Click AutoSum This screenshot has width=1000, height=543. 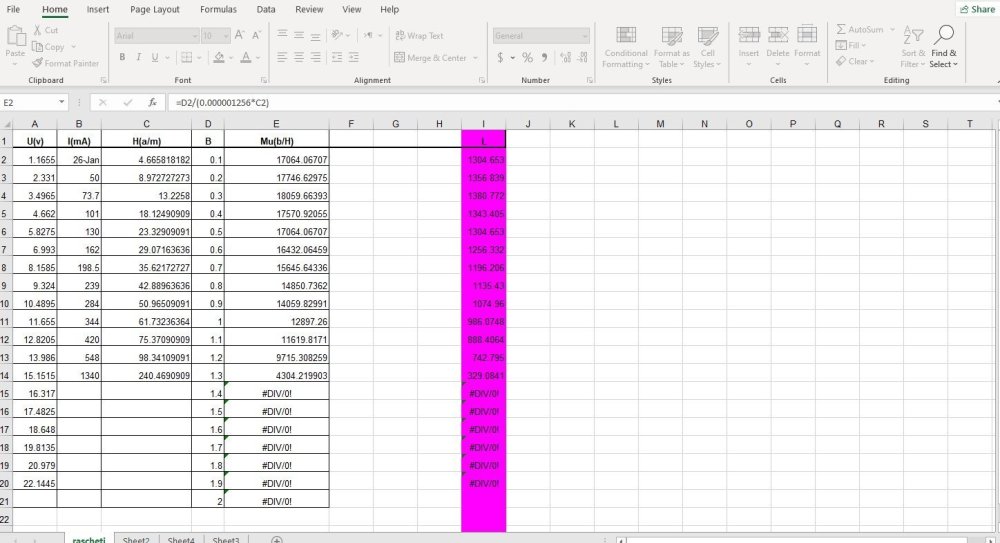[x=859, y=29]
